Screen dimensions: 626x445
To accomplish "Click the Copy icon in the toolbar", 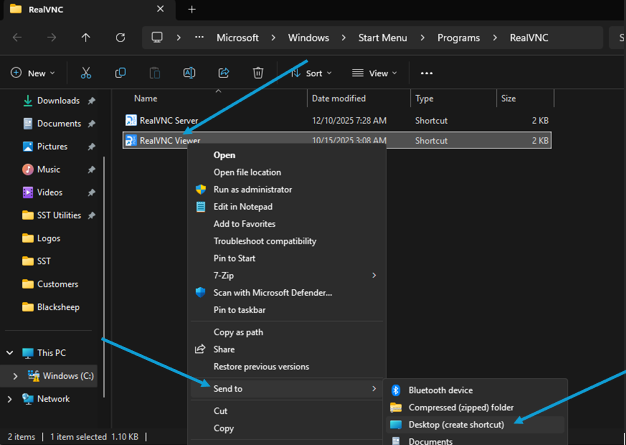I will tap(120, 73).
